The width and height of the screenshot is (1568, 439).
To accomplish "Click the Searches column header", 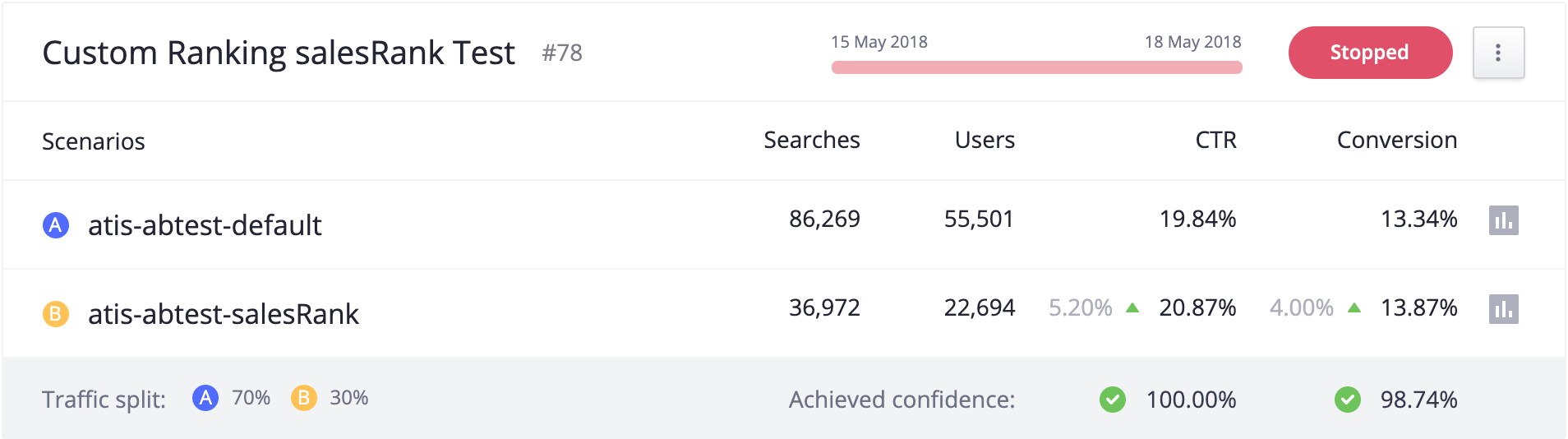I will pyautogui.click(x=812, y=140).
